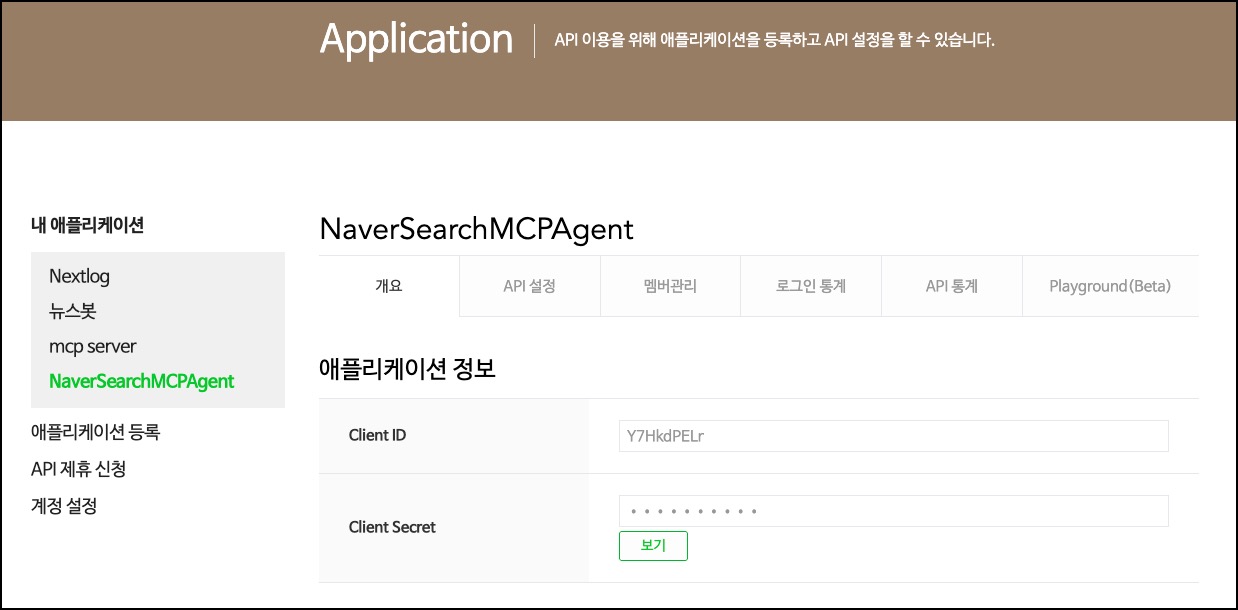Open 계정 설정 page

[64, 506]
